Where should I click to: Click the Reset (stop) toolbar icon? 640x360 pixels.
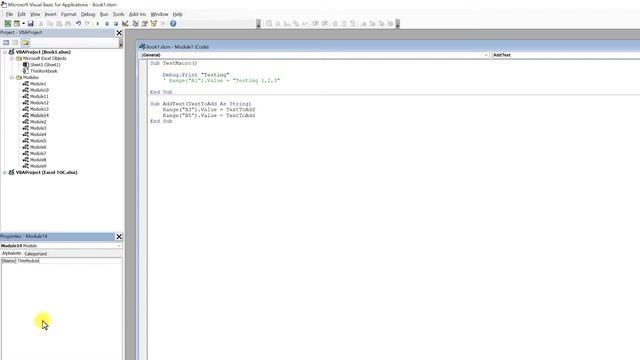pos(116,24)
